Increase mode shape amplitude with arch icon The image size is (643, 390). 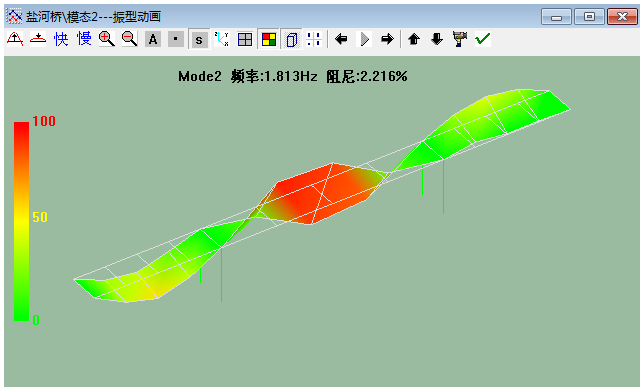(x=15, y=39)
